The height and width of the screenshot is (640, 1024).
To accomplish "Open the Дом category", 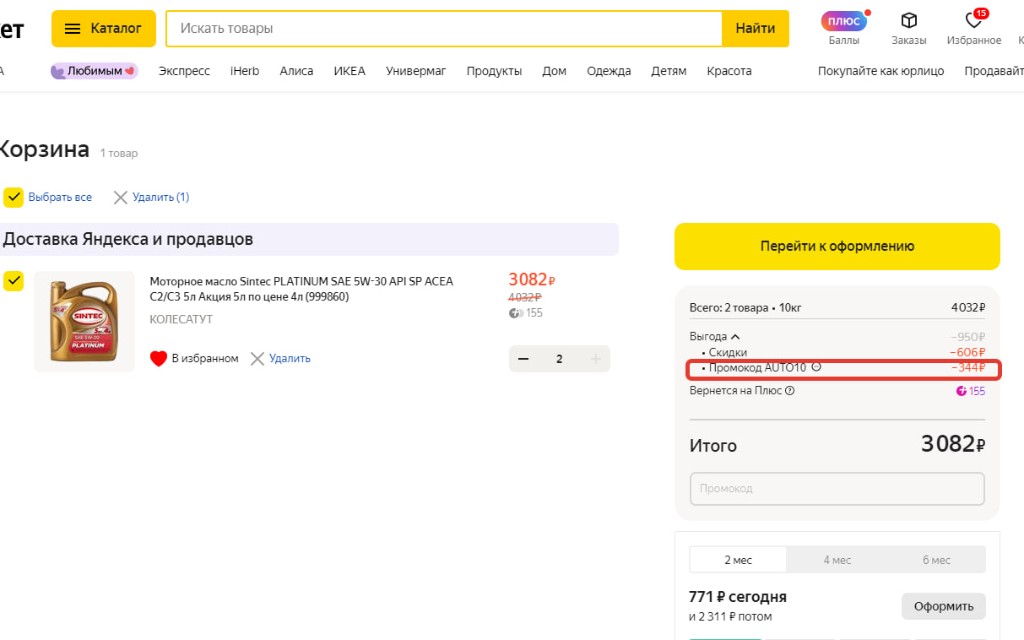I will tap(554, 71).
